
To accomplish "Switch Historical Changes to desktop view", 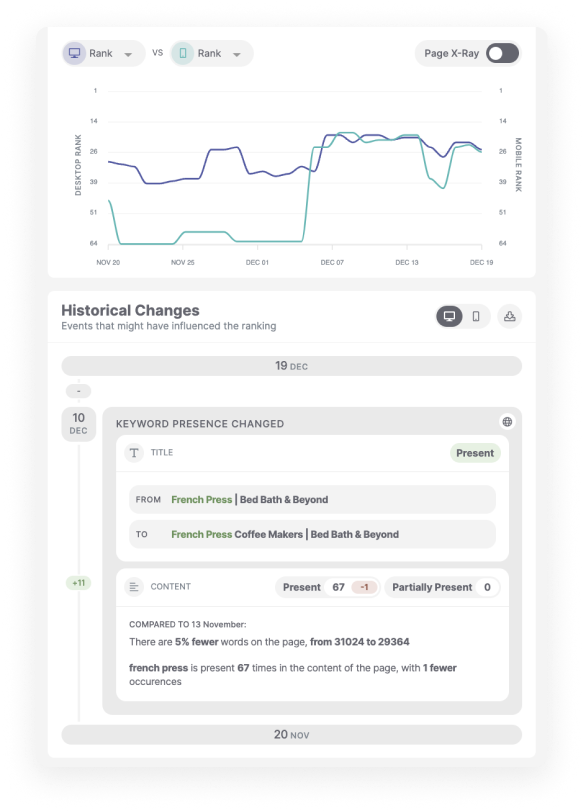I will pos(449,316).
